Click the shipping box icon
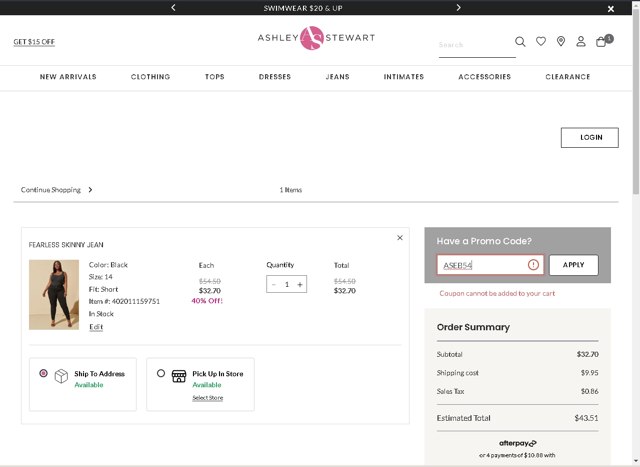Screen dimensions: 640x467 tap(61, 376)
